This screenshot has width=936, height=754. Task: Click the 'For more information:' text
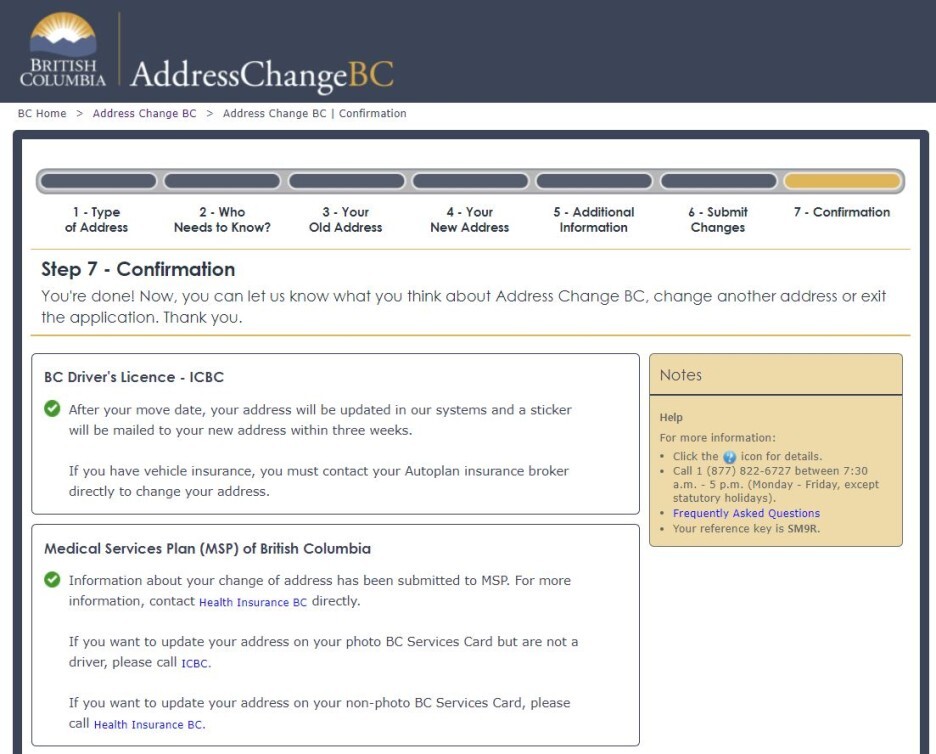(718, 438)
